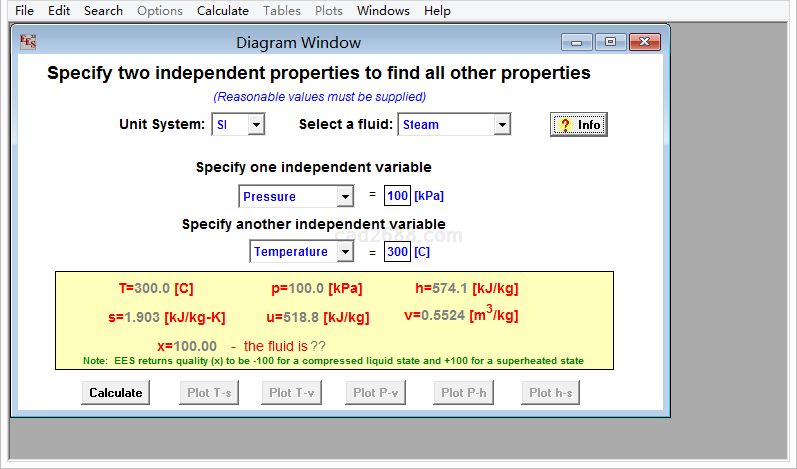Viewport: 797px width, 469px height.
Task: Click the Plot T-s button
Action: point(209,393)
